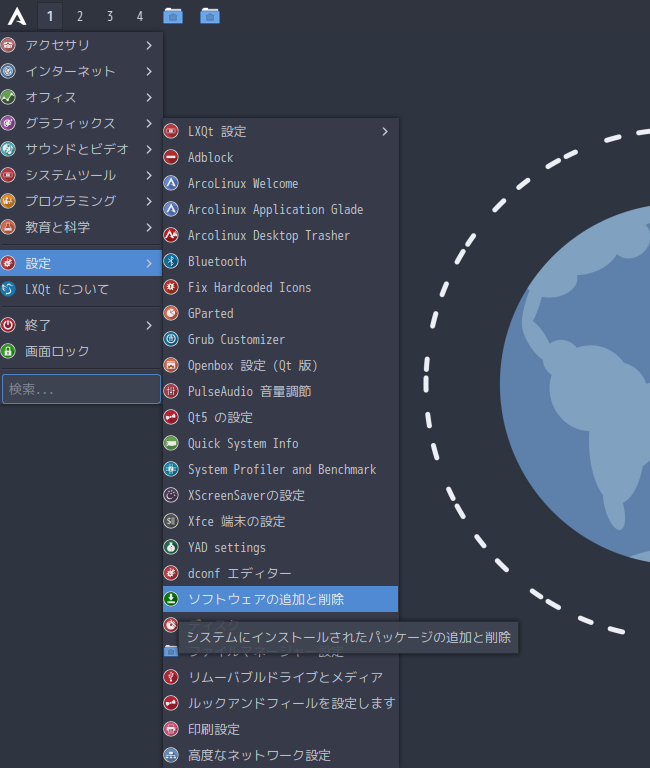Open the first file manager panel icon
This screenshot has width=650, height=768.
click(x=172, y=16)
